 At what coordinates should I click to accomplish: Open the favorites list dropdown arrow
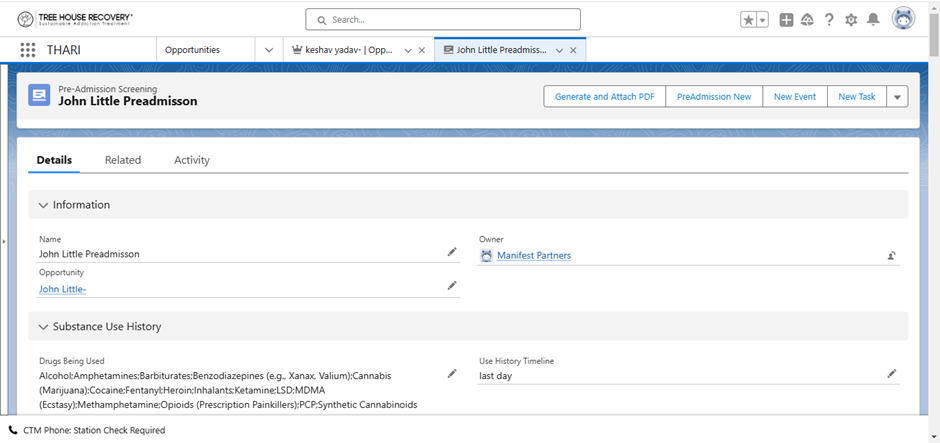763,20
